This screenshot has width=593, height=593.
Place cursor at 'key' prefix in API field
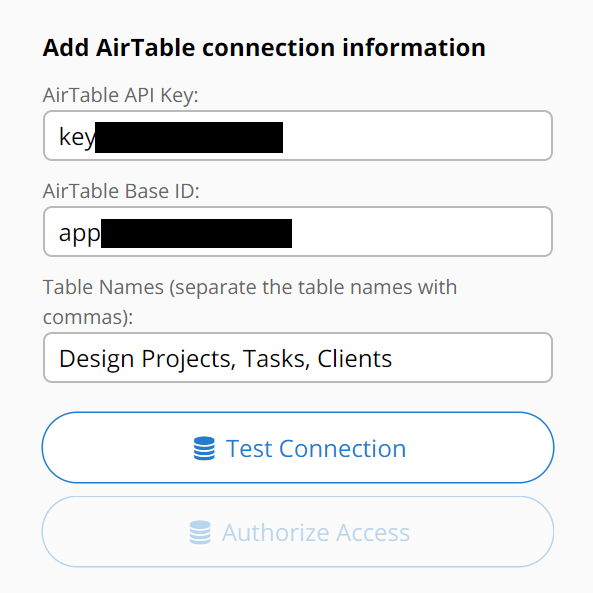[x=77, y=137]
